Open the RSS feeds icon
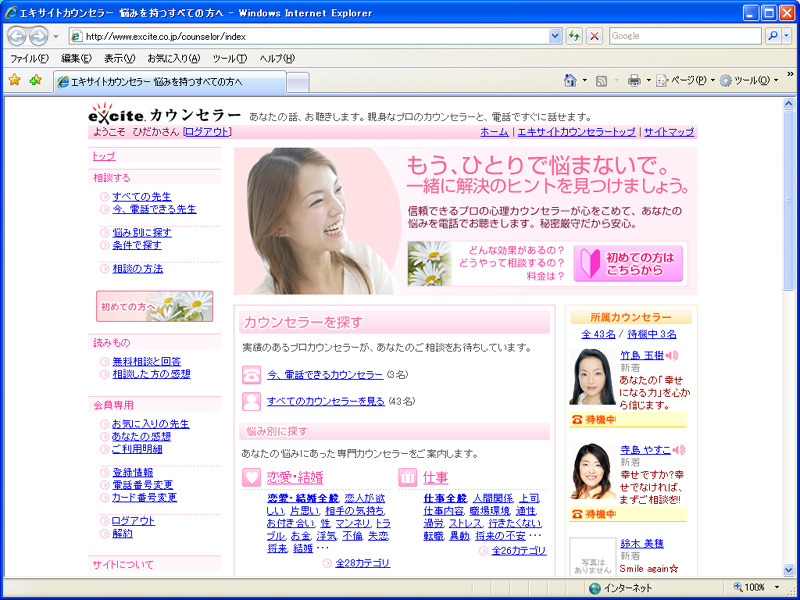Viewport: 800px width, 600px height. pos(602,81)
